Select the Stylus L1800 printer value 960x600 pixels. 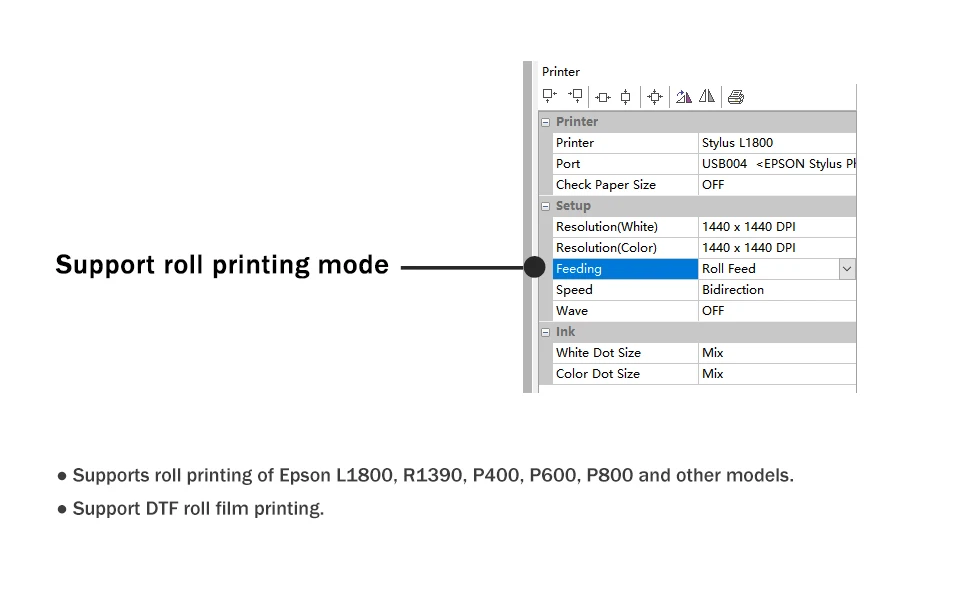pyautogui.click(x=777, y=143)
